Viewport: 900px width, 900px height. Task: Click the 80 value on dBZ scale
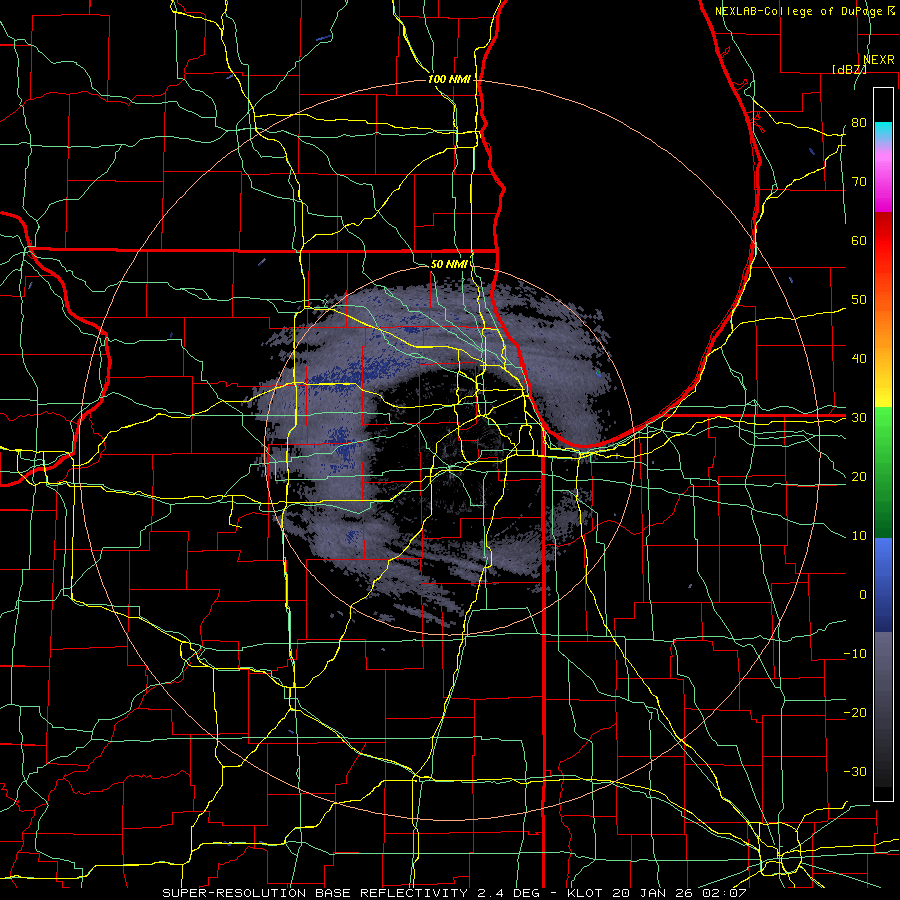coord(859,123)
